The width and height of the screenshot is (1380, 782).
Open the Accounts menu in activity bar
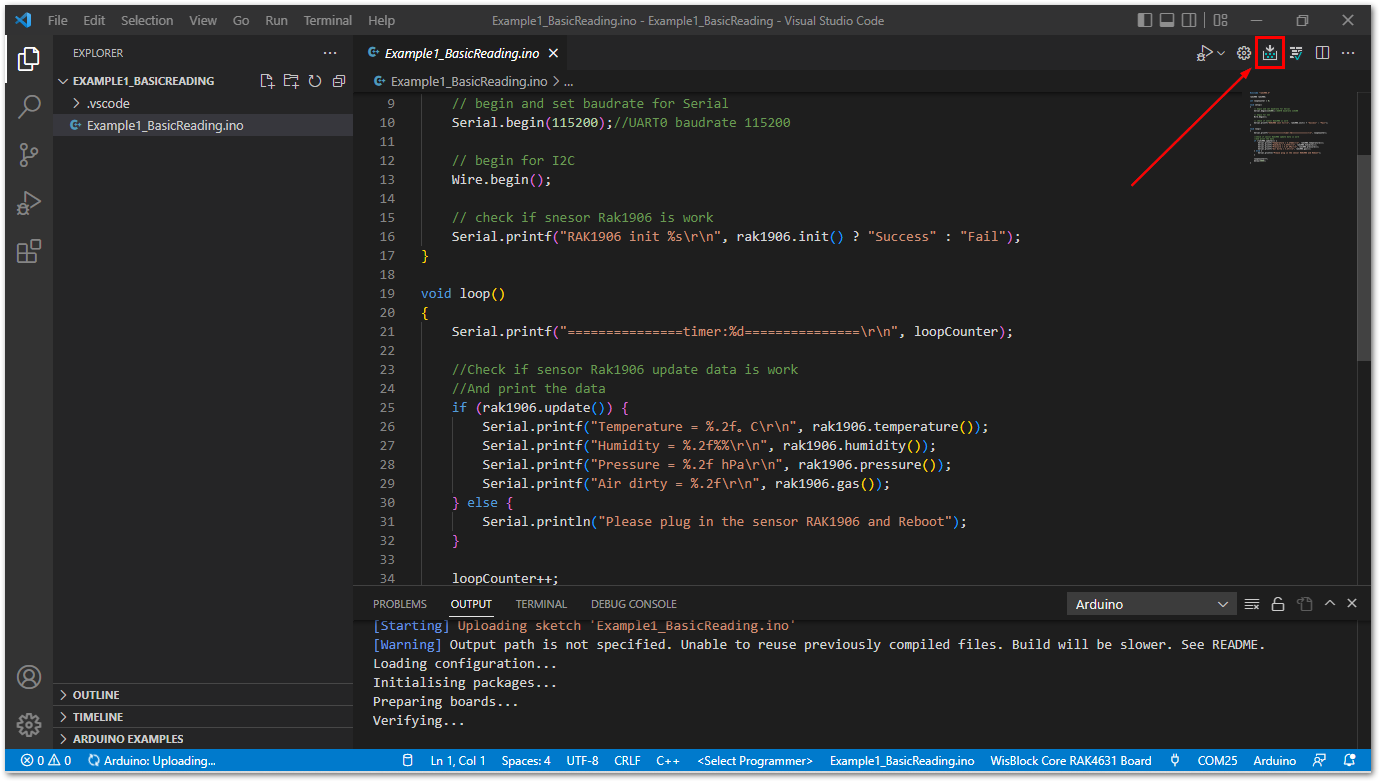(x=29, y=677)
